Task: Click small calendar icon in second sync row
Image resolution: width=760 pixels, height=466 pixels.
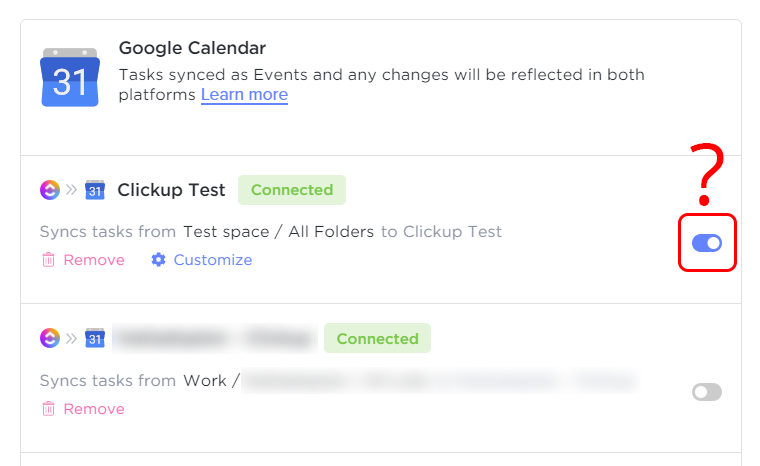Action: coord(95,338)
